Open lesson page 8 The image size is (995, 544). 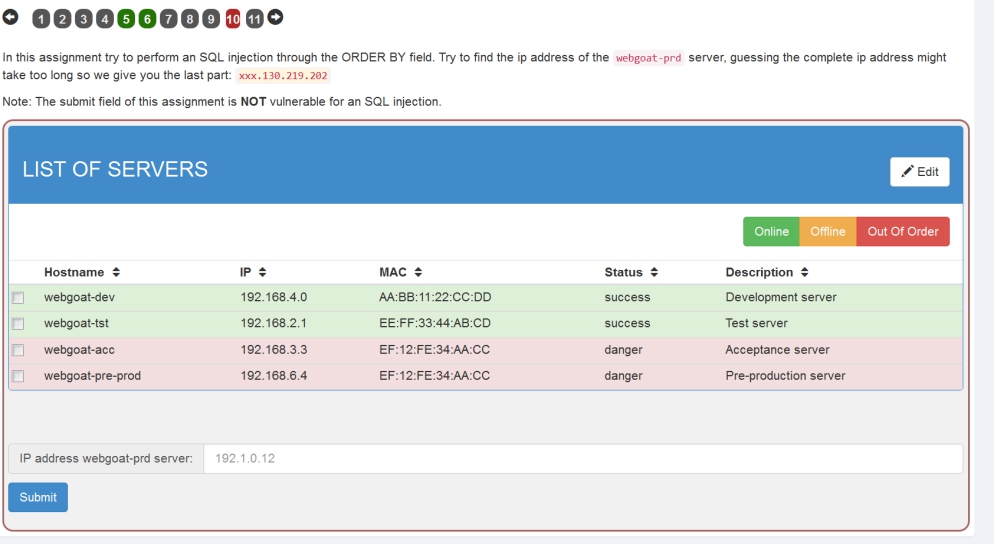pyautogui.click(x=190, y=19)
